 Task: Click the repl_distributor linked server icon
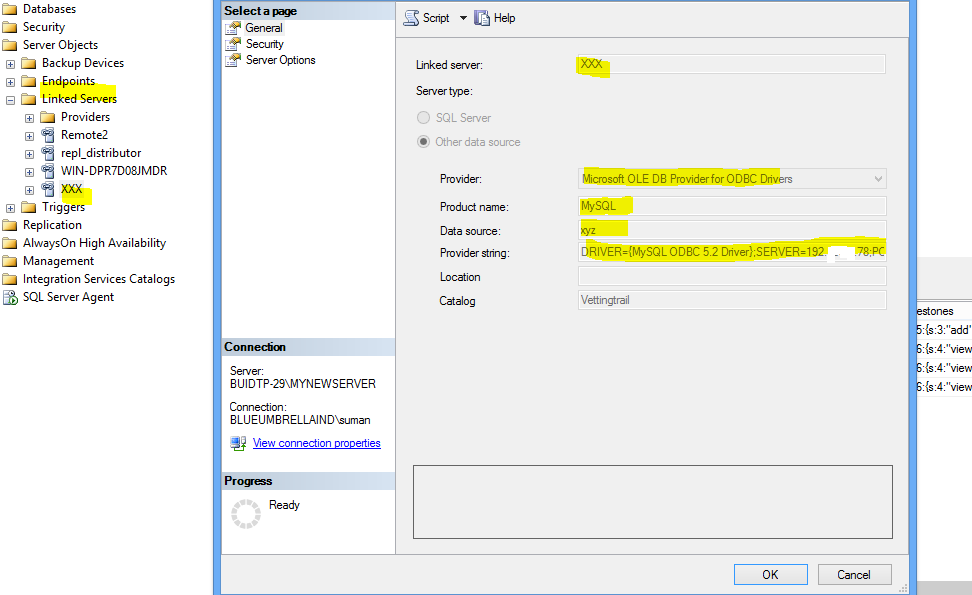48,153
